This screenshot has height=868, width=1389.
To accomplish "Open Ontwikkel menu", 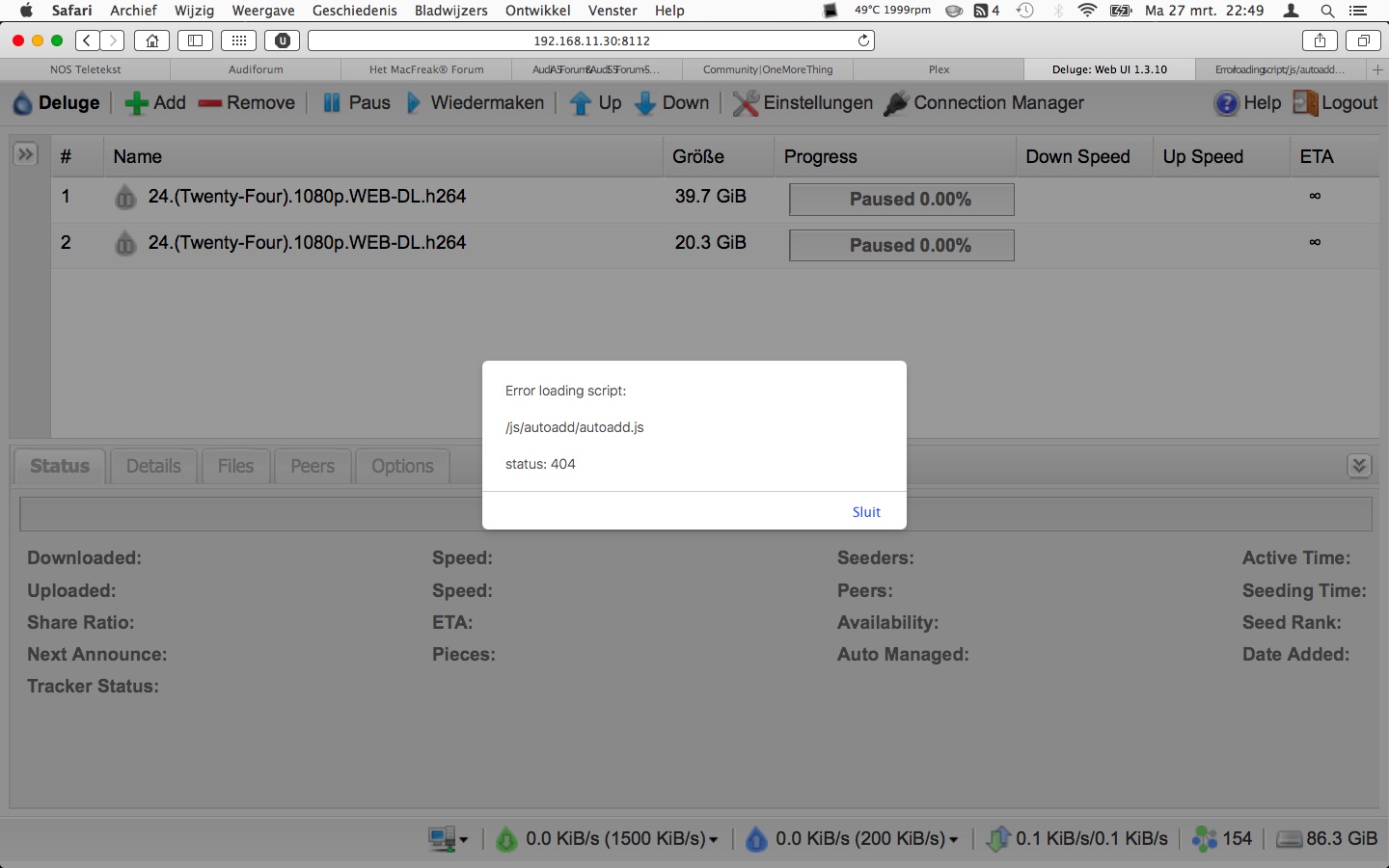I will [537, 11].
